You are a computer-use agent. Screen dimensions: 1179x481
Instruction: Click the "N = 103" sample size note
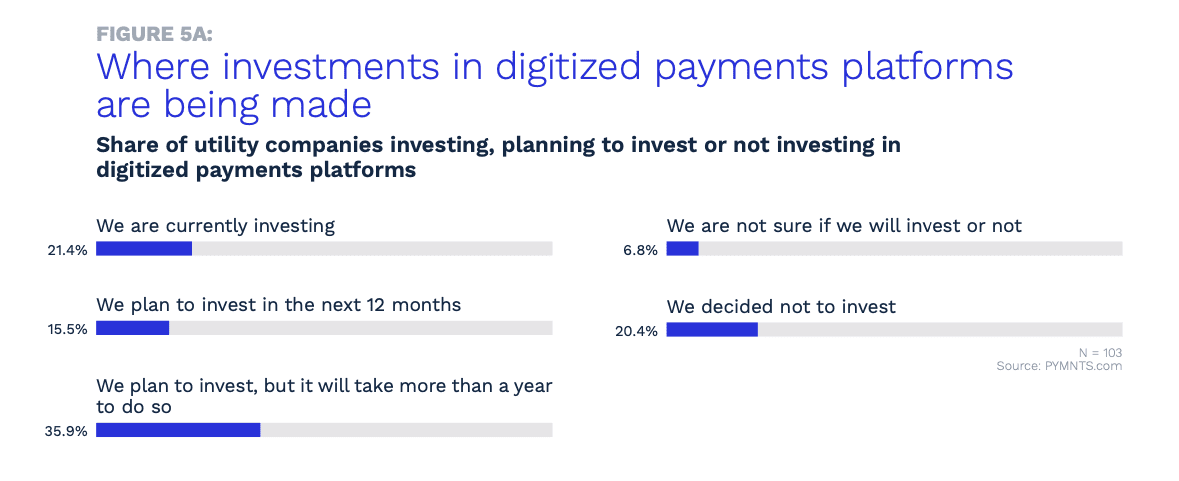point(1100,353)
